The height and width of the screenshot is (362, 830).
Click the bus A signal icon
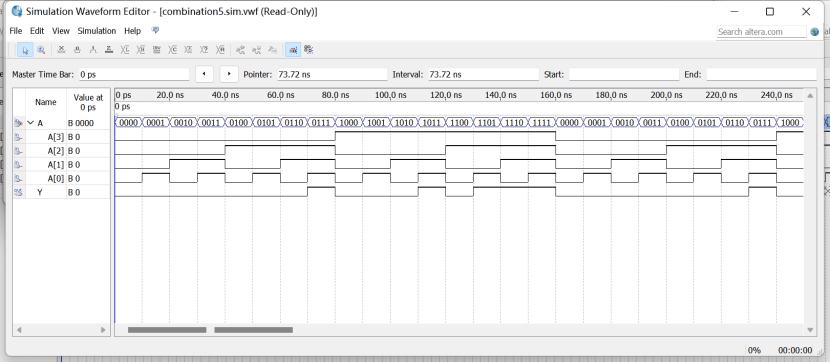18,123
